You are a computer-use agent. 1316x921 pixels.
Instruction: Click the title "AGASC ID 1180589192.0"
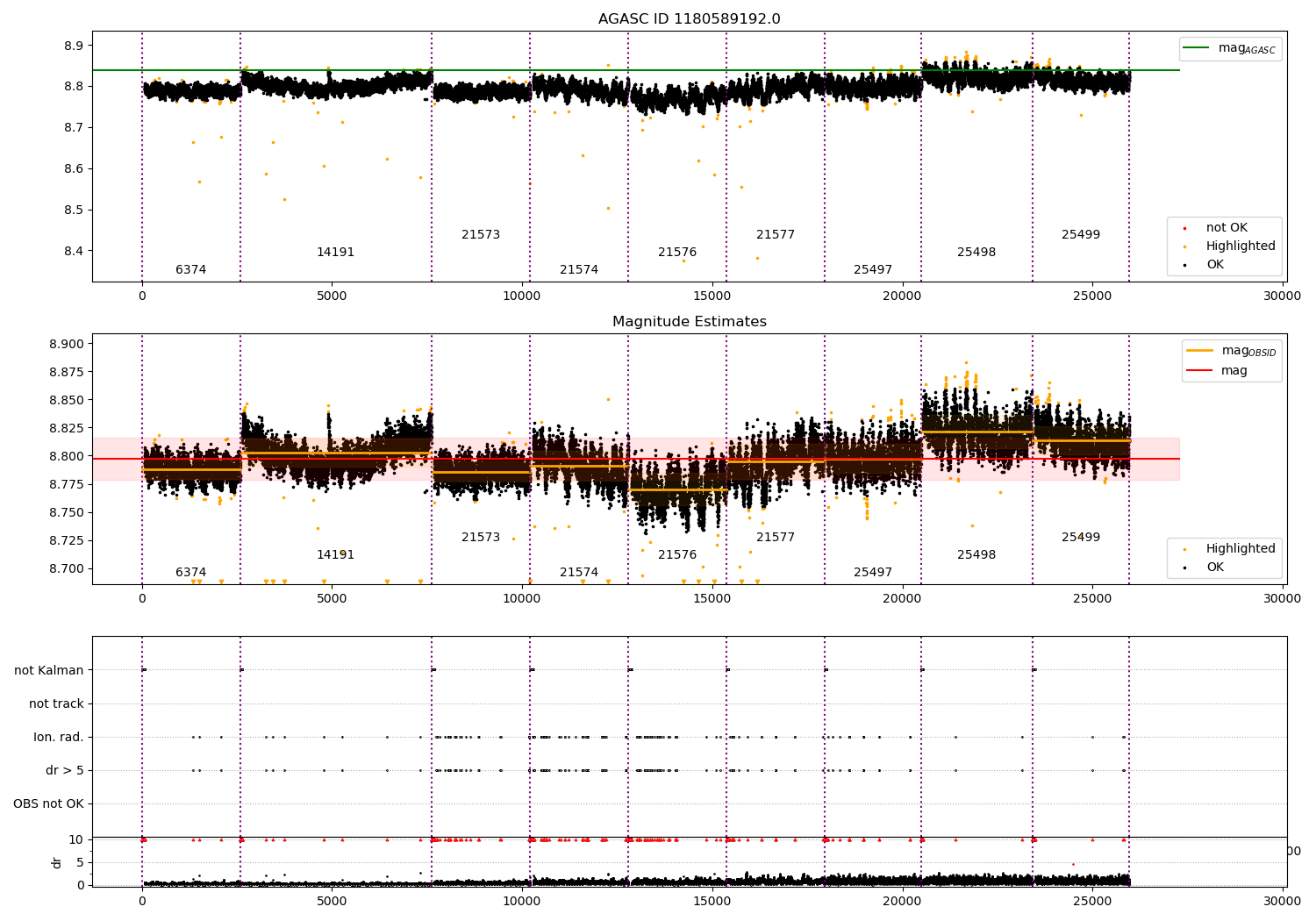[x=689, y=19]
